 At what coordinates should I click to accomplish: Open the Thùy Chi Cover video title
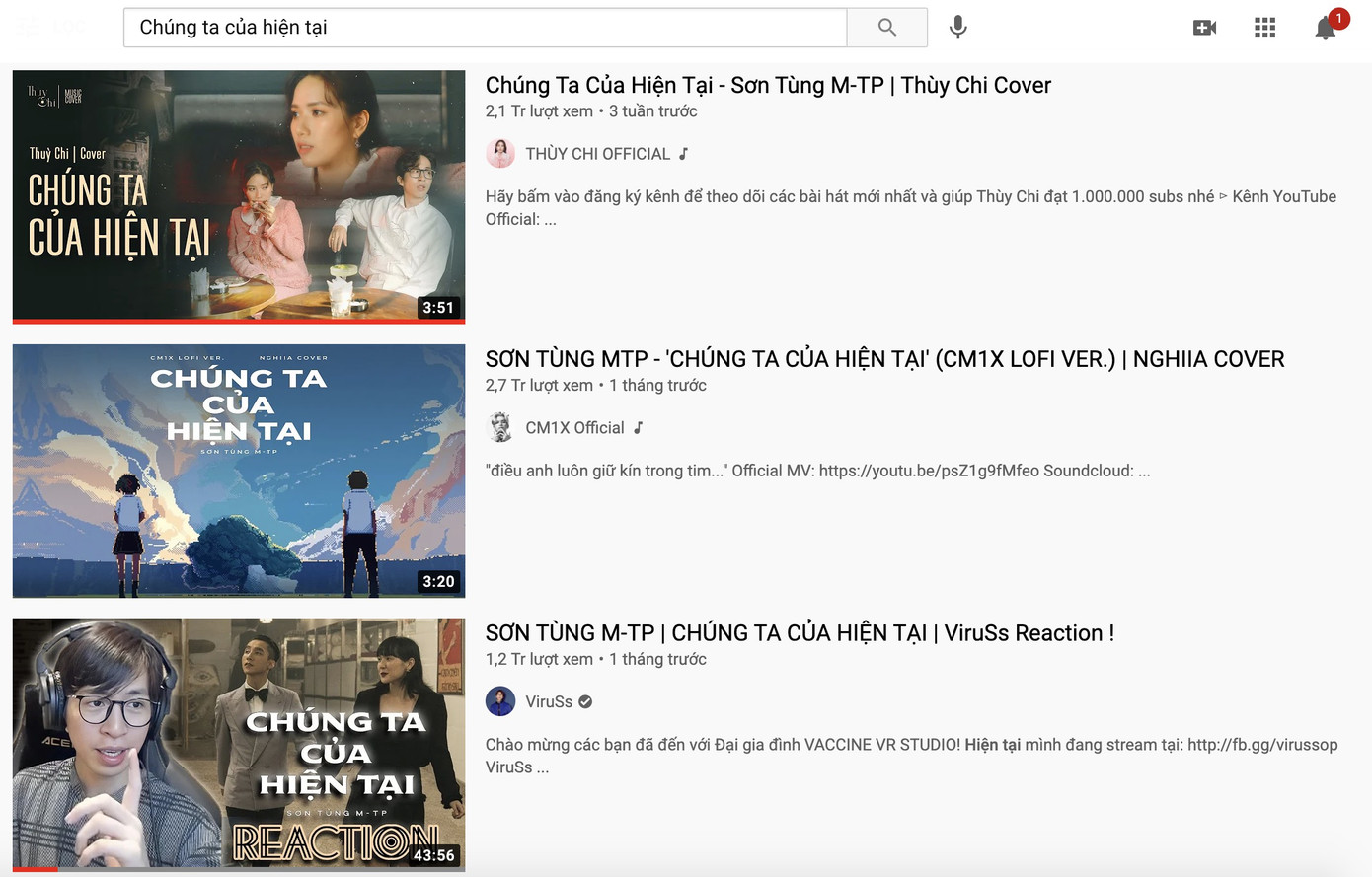pos(767,85)
